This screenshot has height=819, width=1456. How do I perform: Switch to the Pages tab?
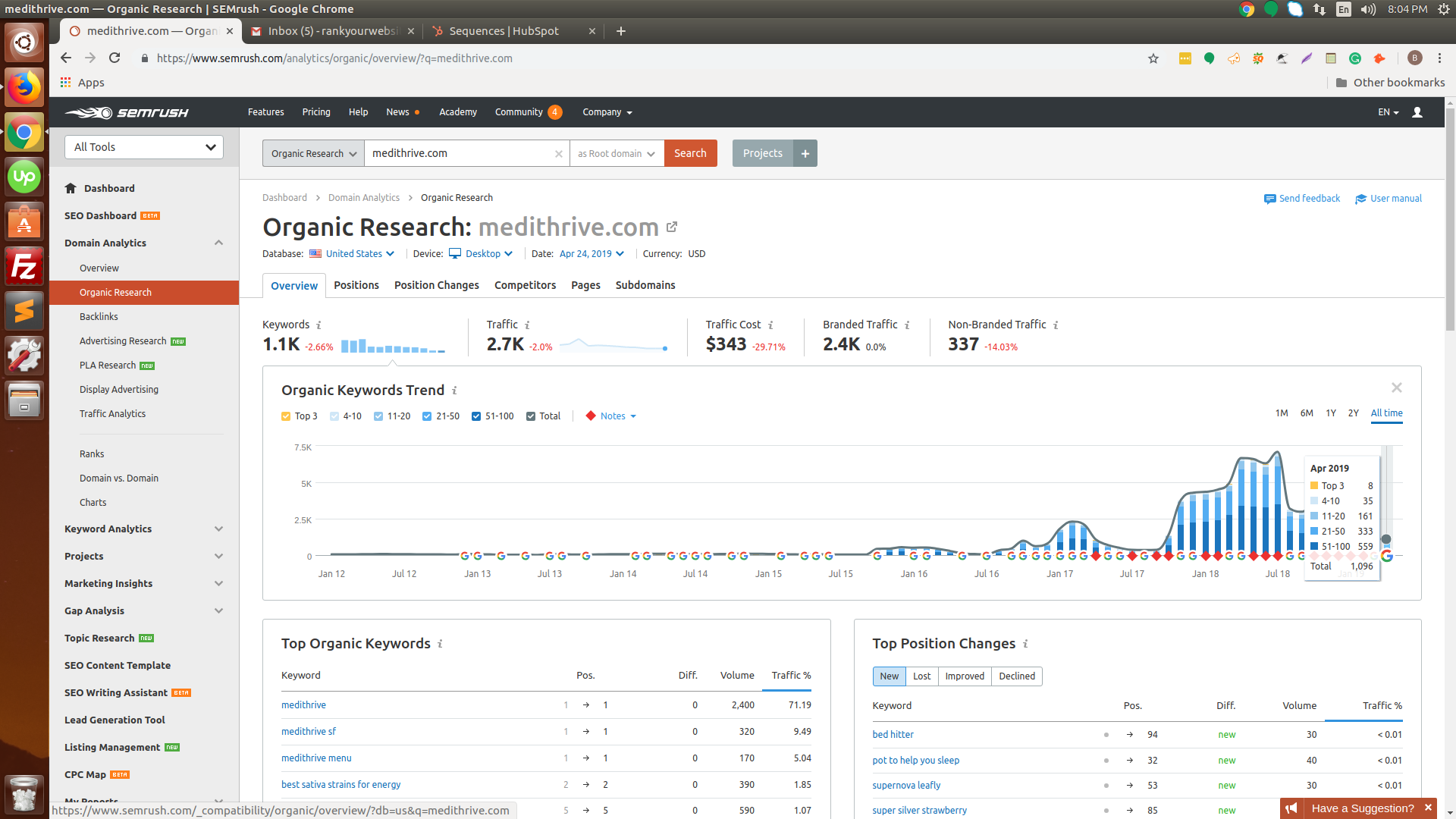pyautogui.click(x=585, y=286)
